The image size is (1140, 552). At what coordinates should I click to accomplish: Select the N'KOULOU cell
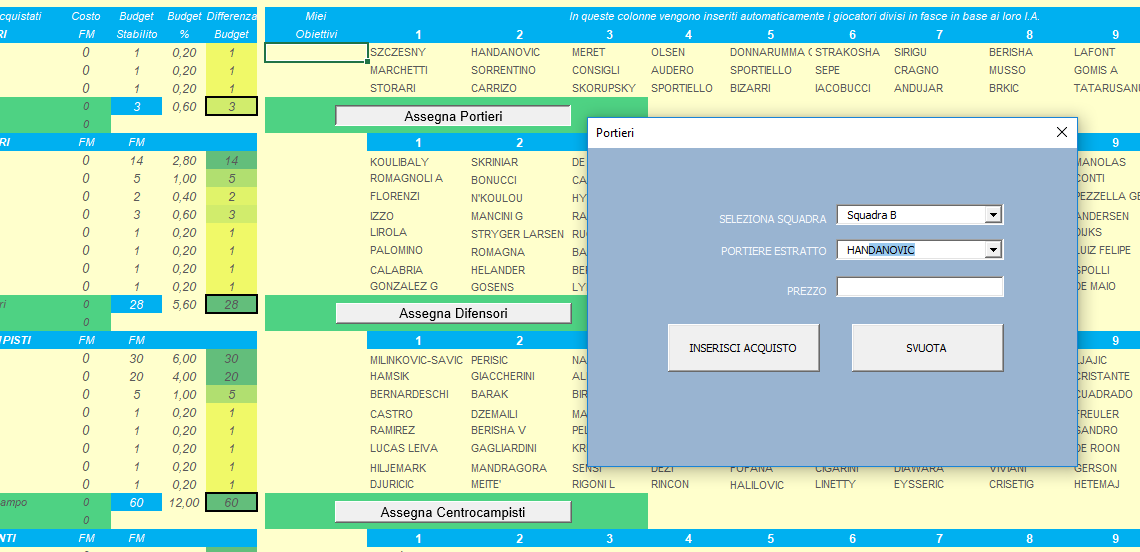[x=497, y=199]
